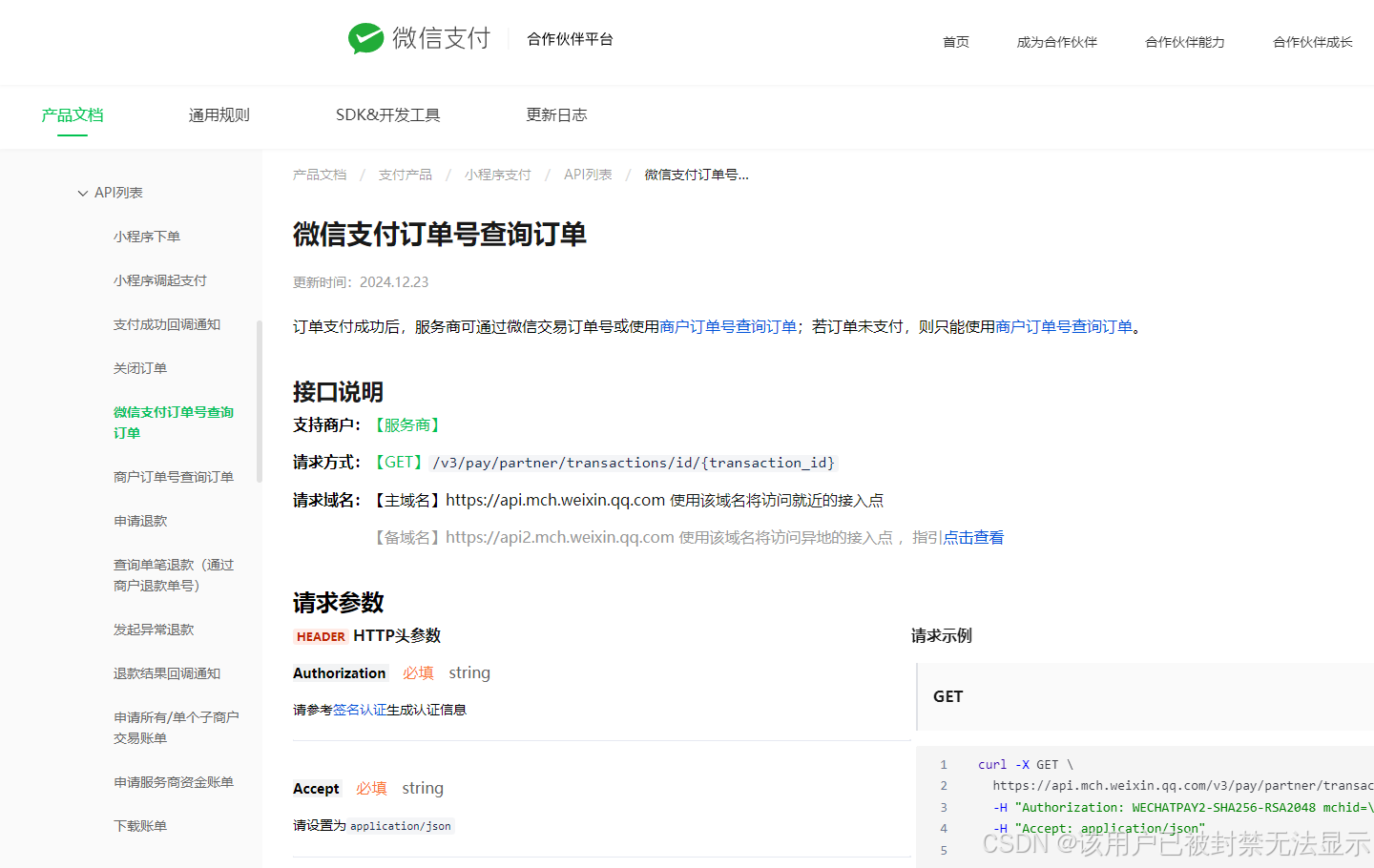Open 商户订单号查询订单 sidebar entry
Viewport: 1374px width, 868px height.
[x=174, y=477]
